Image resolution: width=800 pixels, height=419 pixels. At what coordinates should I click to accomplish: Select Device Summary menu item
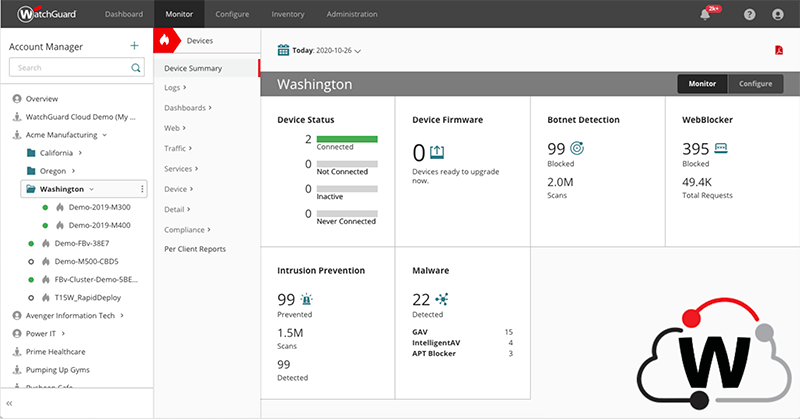[207, 68]
